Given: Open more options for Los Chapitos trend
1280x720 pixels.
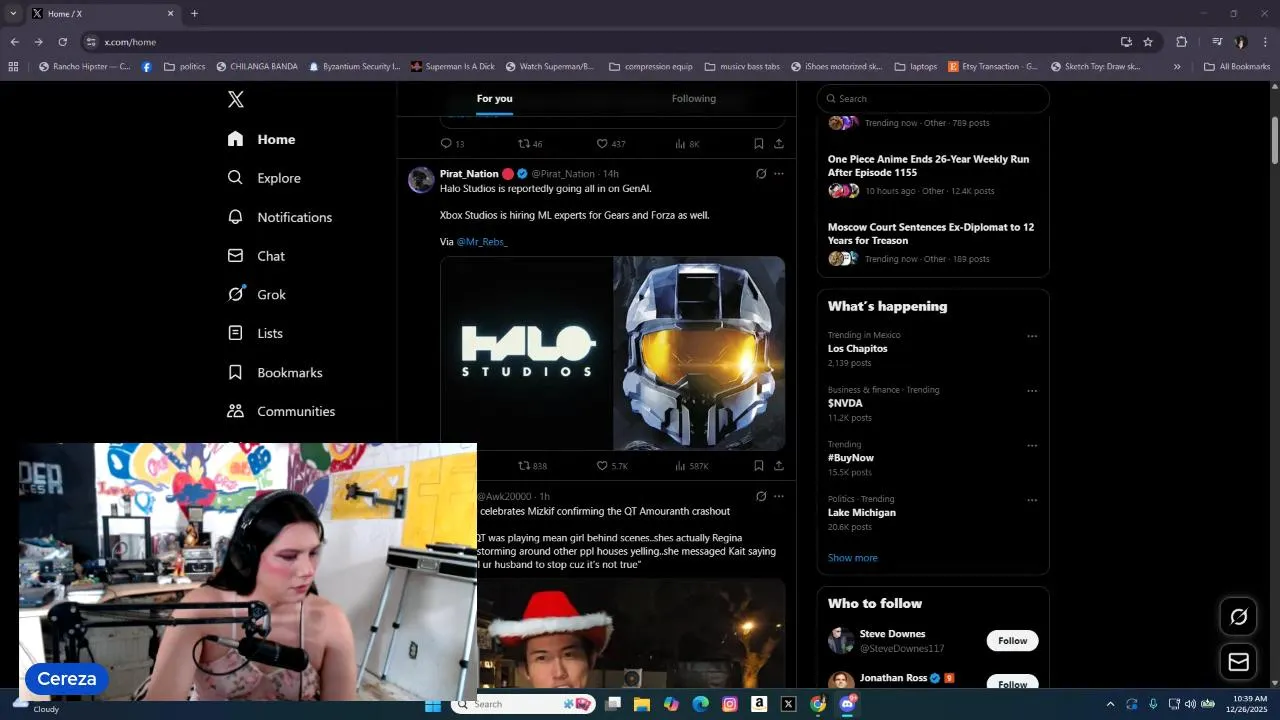Looking at the screenshot, I should tap(1032, 337).
